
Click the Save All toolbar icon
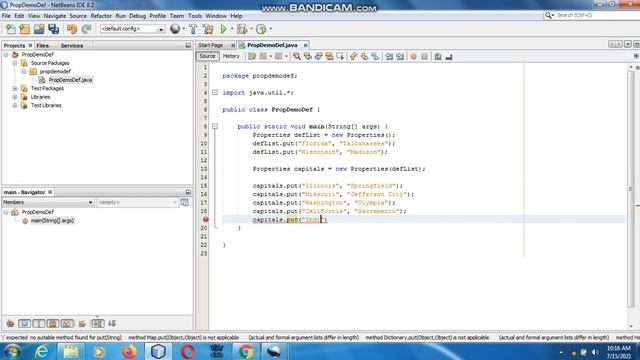pyautogui.click(x=53, y=29)
